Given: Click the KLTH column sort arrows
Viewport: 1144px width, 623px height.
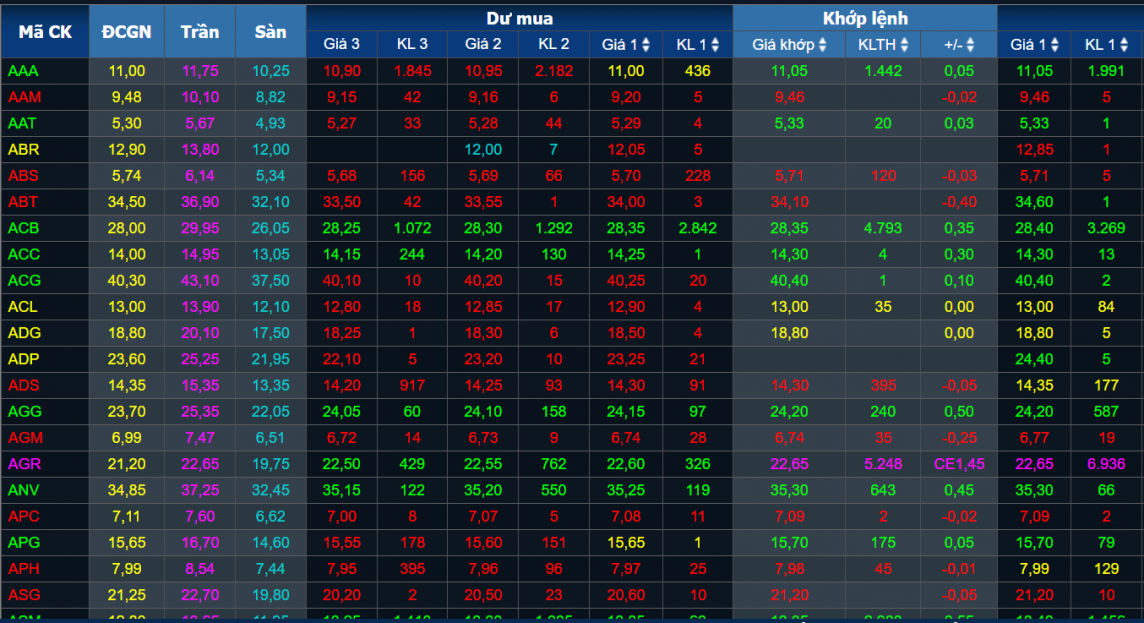Looking at the screenshot, I should click(904, 45).
